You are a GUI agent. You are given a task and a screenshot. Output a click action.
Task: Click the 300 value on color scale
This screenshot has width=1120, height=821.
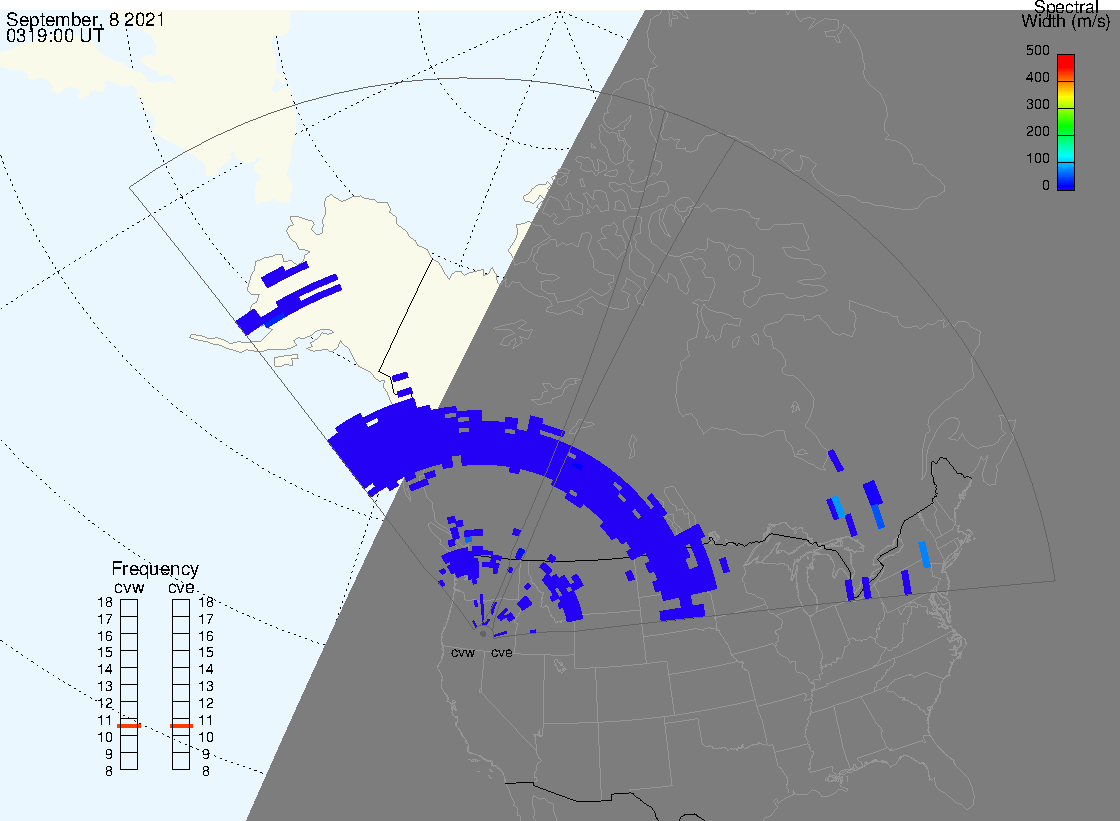(x=1038, y=104)
